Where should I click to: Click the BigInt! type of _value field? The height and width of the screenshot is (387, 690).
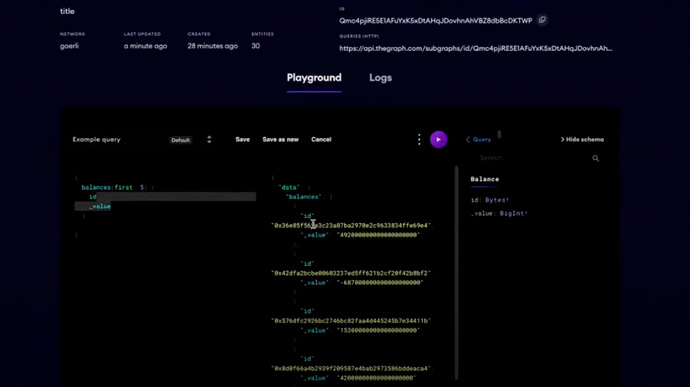pyautogui.click(x=514, y=214)
